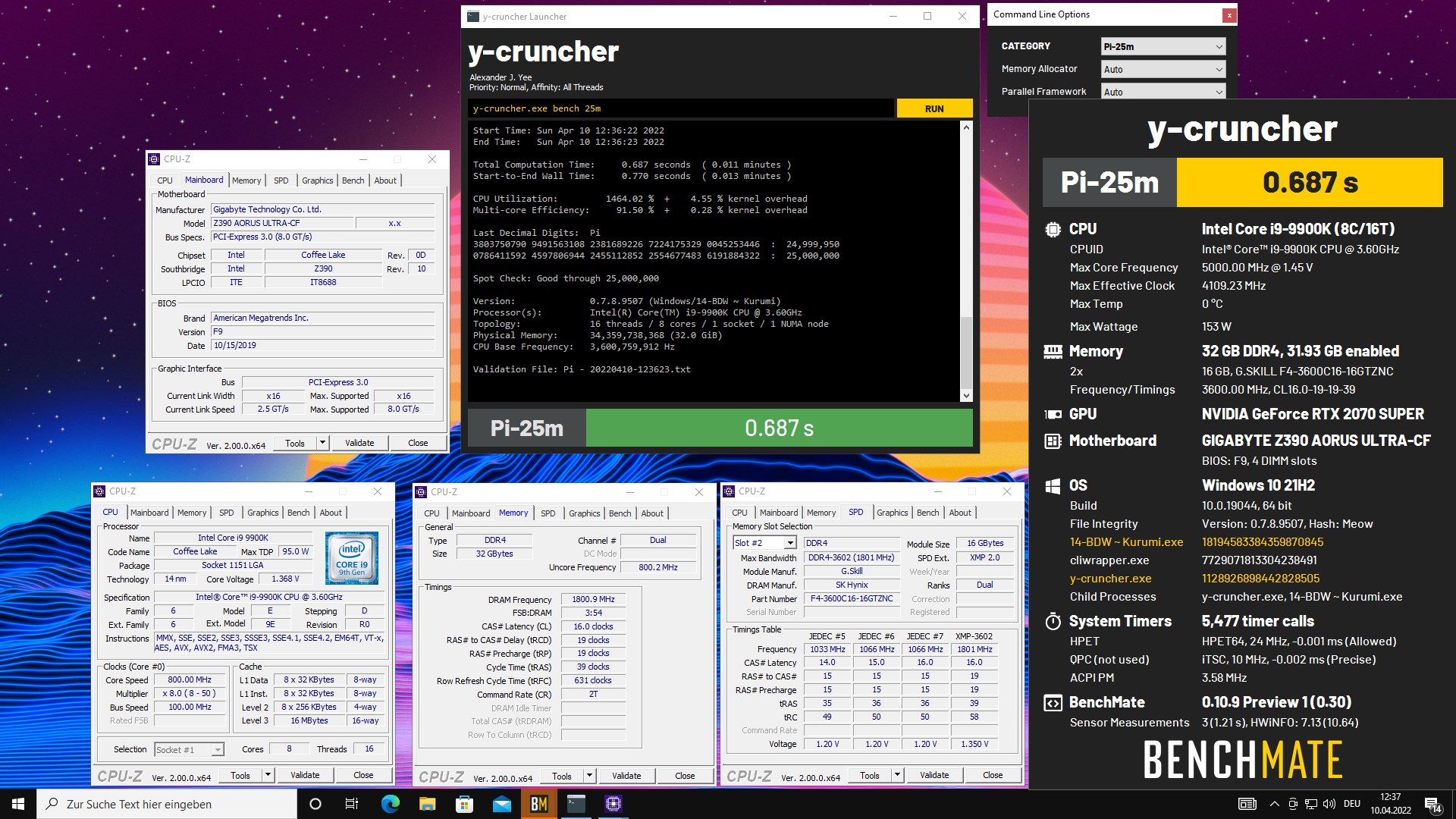
Task: Click the title bar icon of the CPU-Z Mainboard window
Action: 154,159
